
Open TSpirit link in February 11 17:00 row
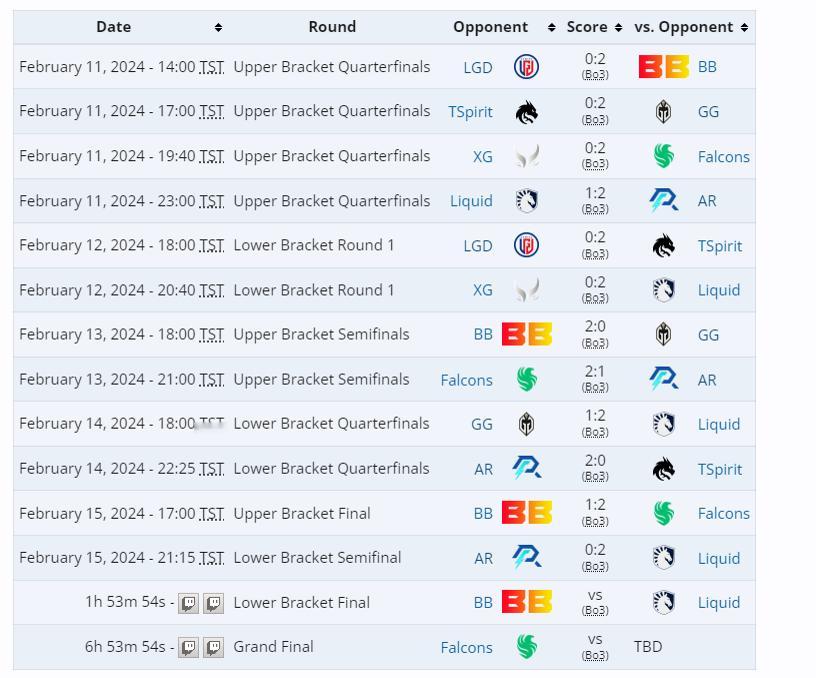click(x=470, y=112)
